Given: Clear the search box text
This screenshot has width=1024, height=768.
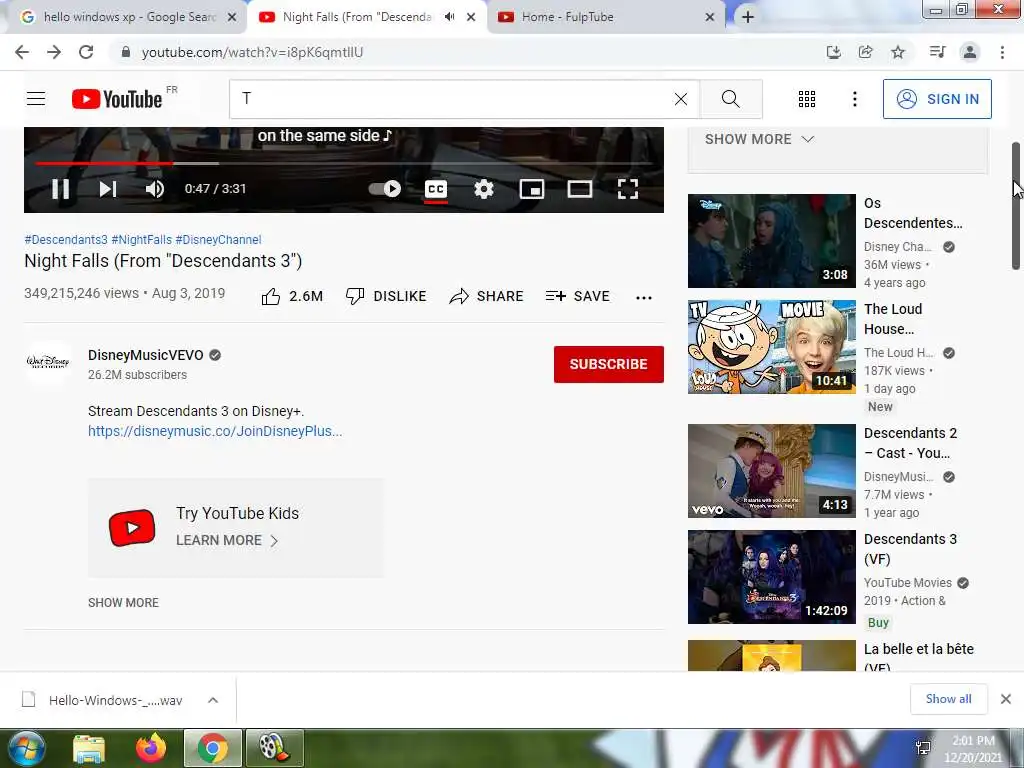Looking at the screenshot, I should tap(680, 99).
